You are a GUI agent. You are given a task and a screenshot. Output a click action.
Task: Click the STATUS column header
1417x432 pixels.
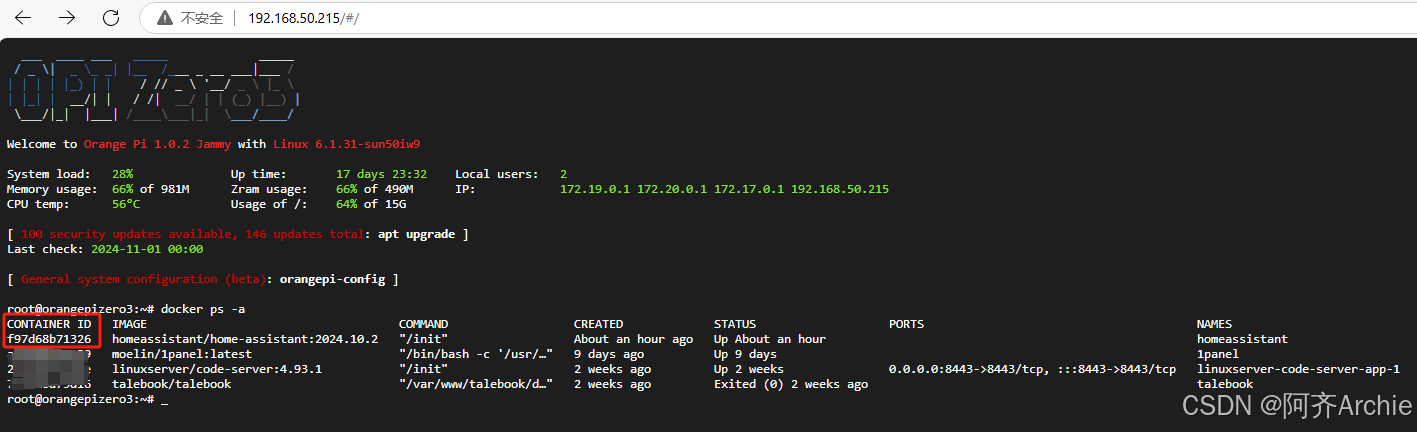pos(735,324)
